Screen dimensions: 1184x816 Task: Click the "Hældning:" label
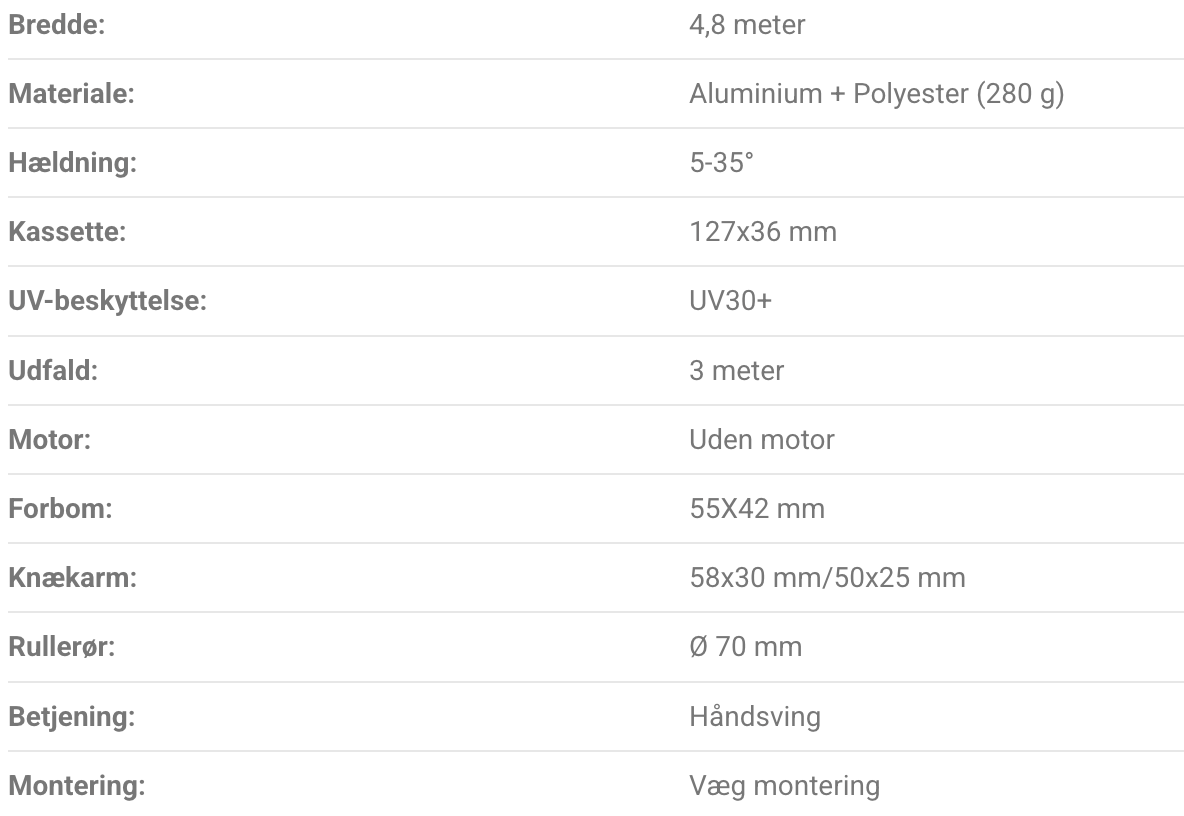[x=72, y=163]
